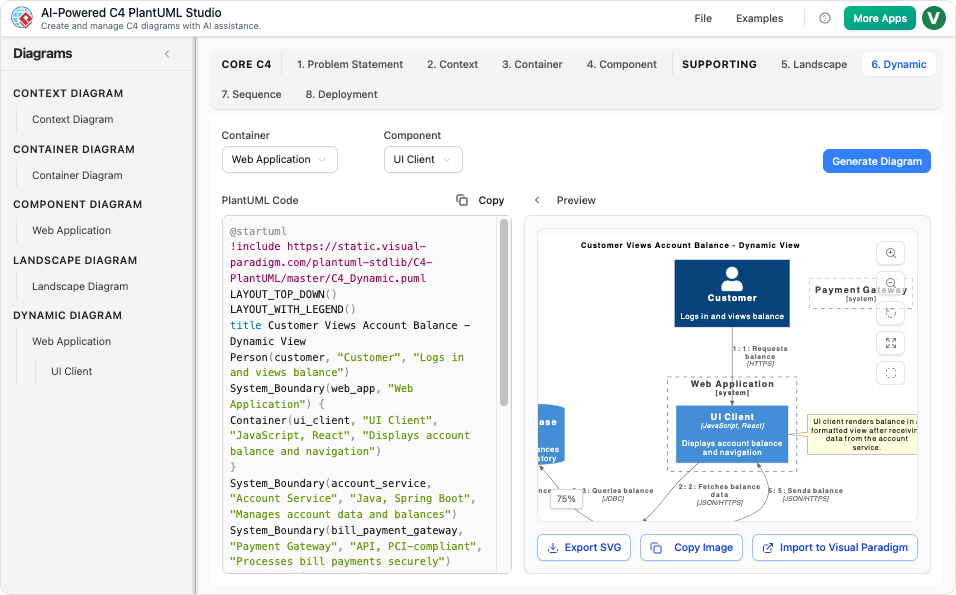Screen dimensions: 956x595
Task: Reset the preview view with the refresh icon
Action: coord(890,313)
